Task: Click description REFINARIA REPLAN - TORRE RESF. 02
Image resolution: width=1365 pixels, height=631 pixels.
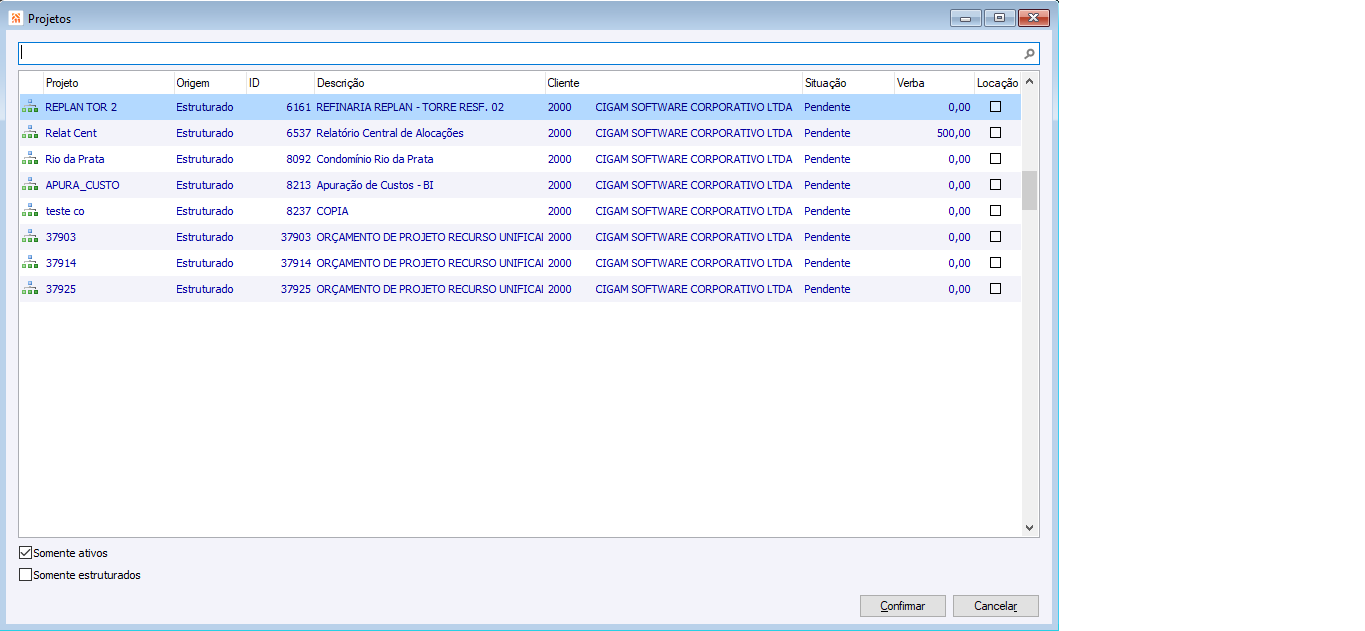Action: tap(410, 107)
